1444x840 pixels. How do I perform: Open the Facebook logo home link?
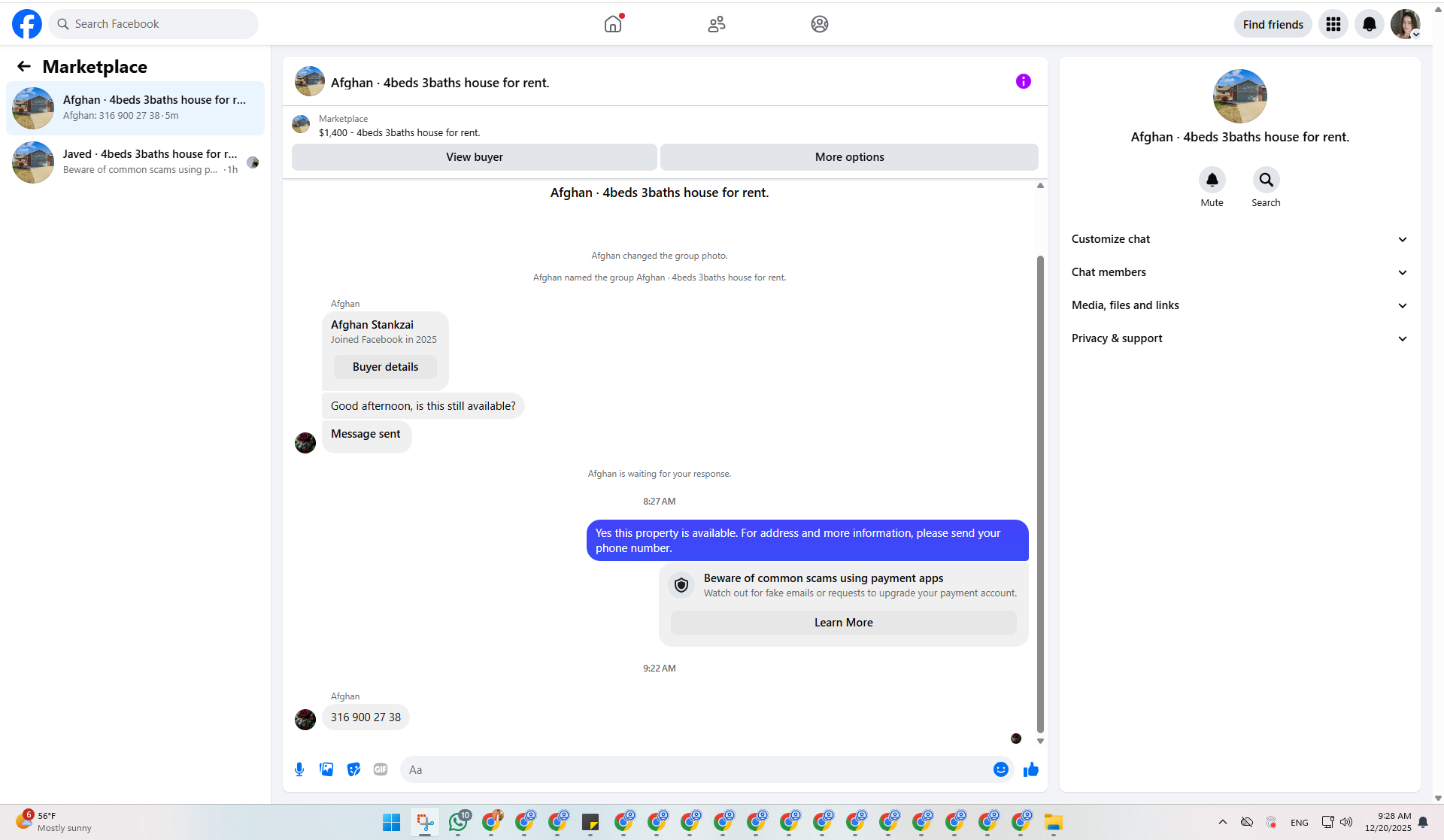coord(27,24)
